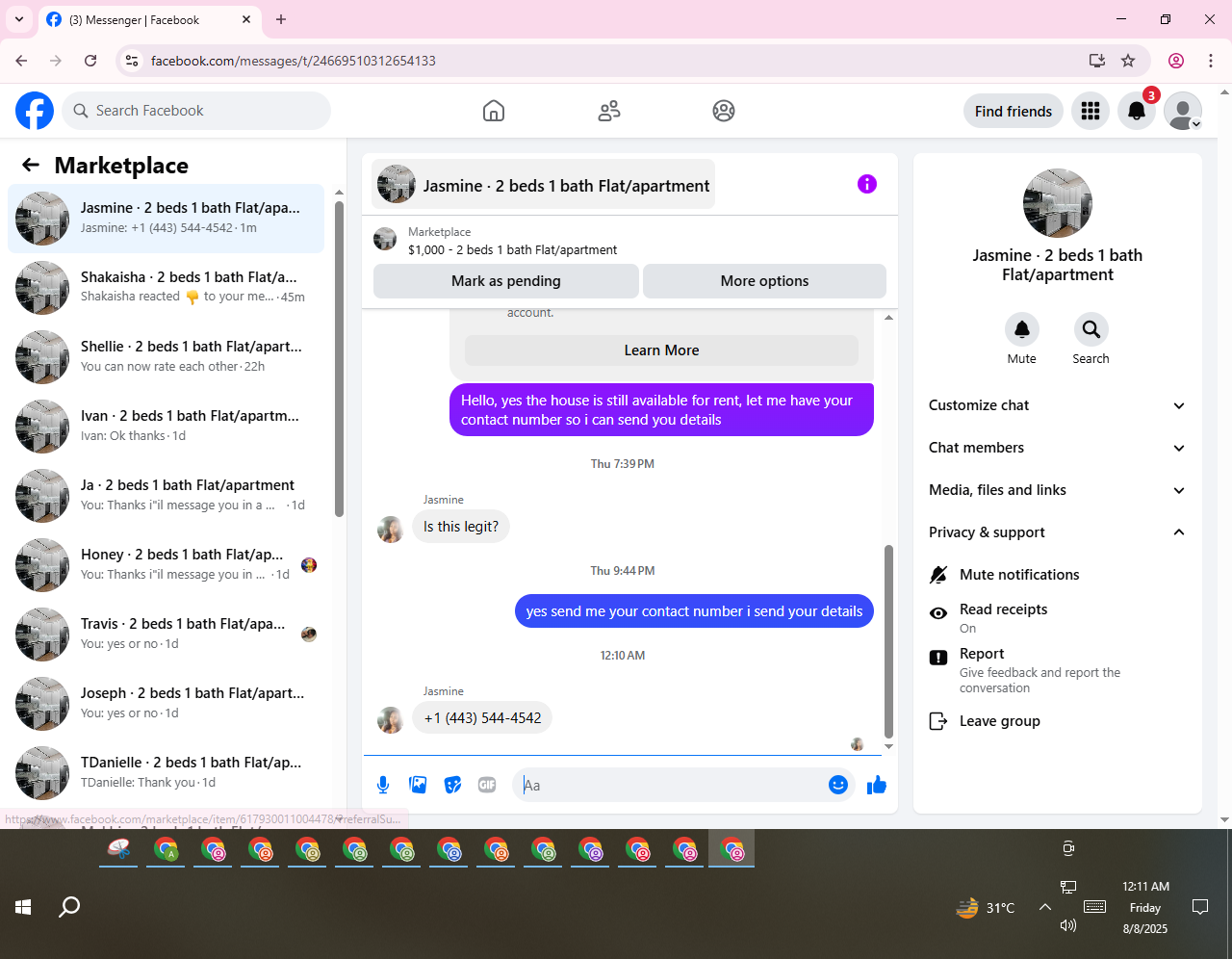Viewport: 1232px width, 959px height.
Task: Send a thumbs-up like
Action: coord(877,785)
